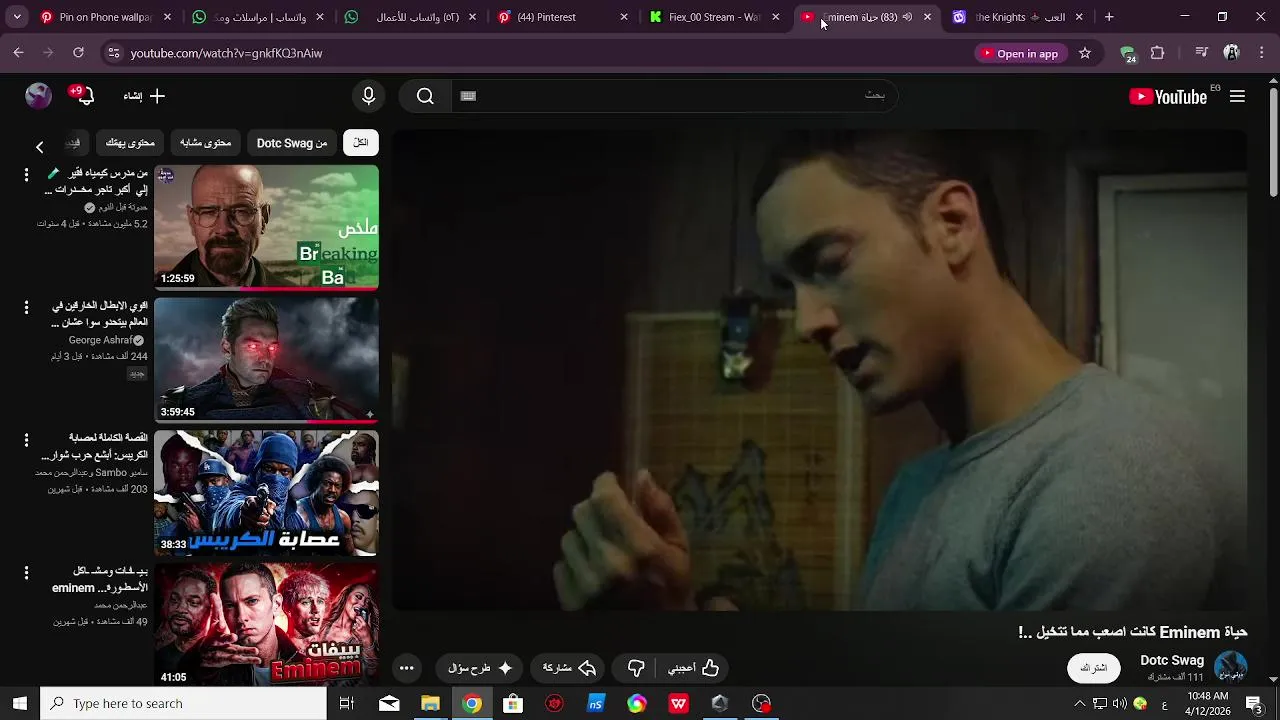This screenshot has height=720, width=1280.
Task: Open Dotc Swag channel name link
Action: (x=1172, y=660)
